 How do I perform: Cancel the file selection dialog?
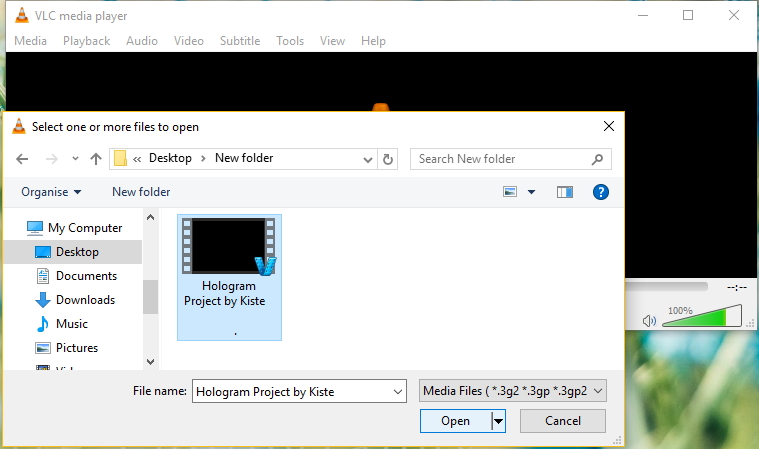click(x=563, y=421)
